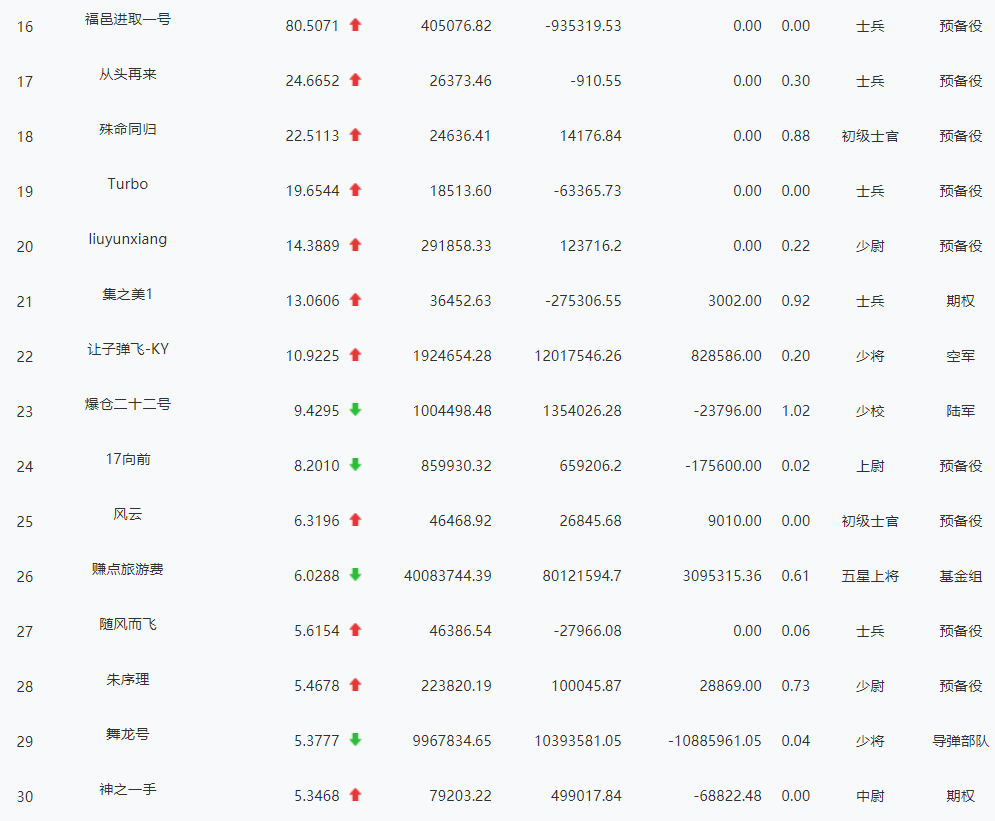Click green down arrow beside 5.3777

pos(355,740)
